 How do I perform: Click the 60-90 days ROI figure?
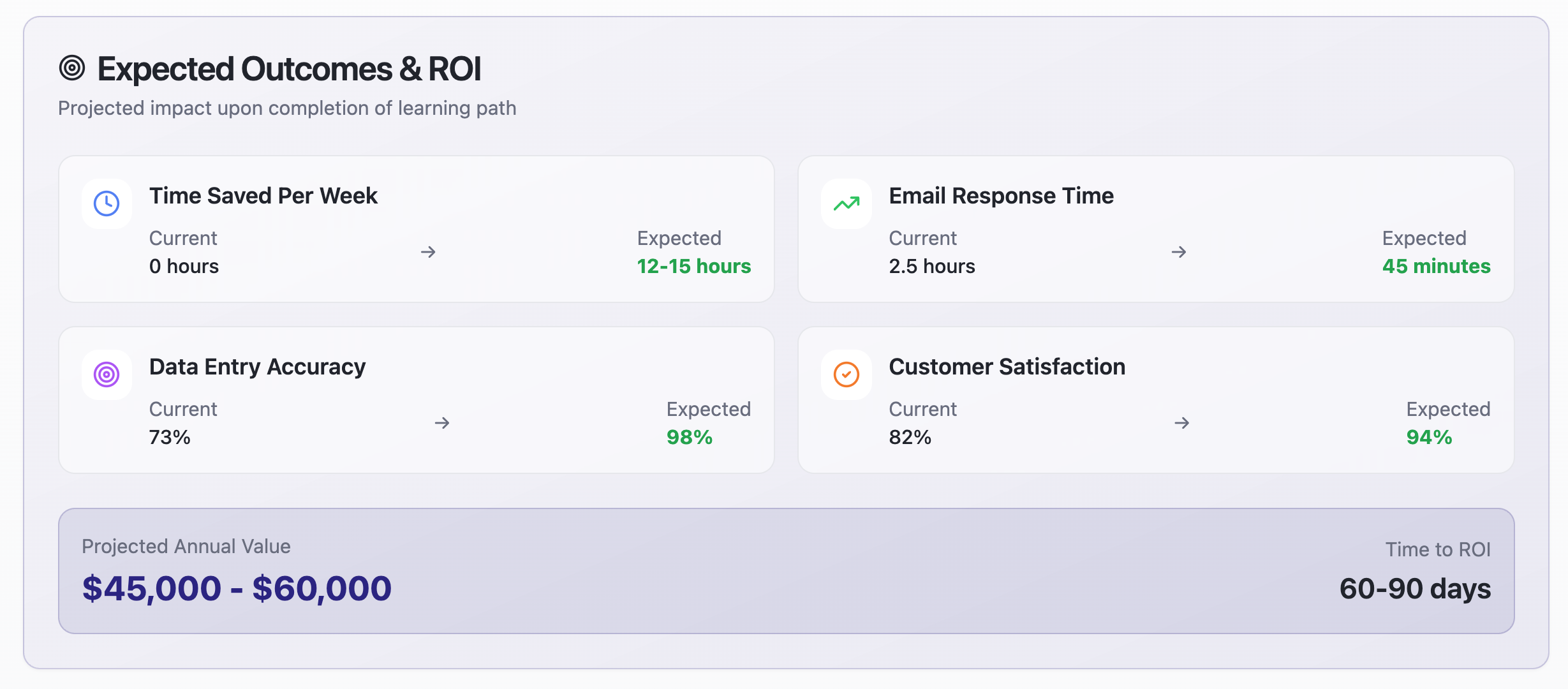coord(1414,588)
